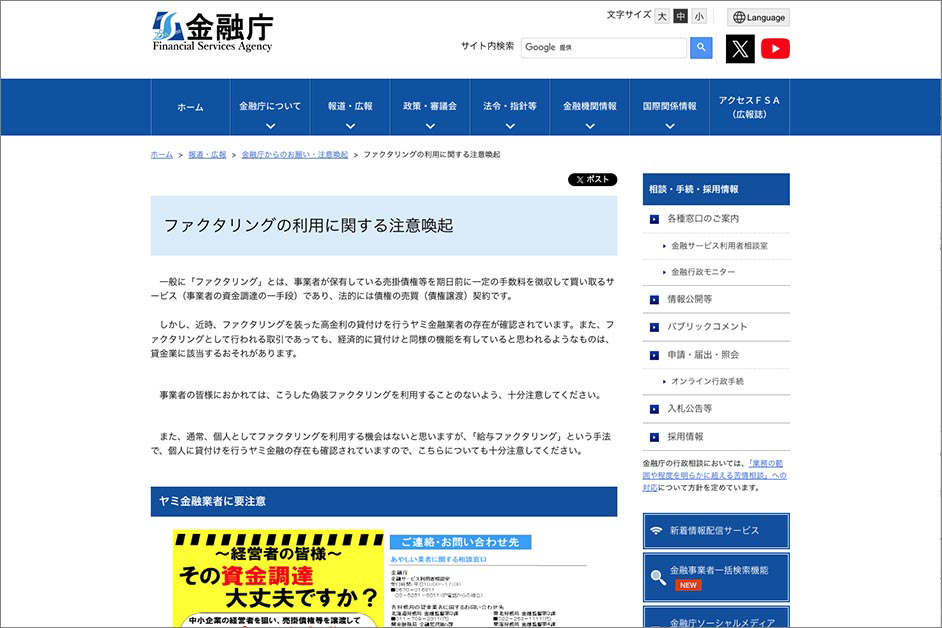This screenshot has width=942, height=628.
Task: Share page with X ポスト button
Action: pos(592,180)
